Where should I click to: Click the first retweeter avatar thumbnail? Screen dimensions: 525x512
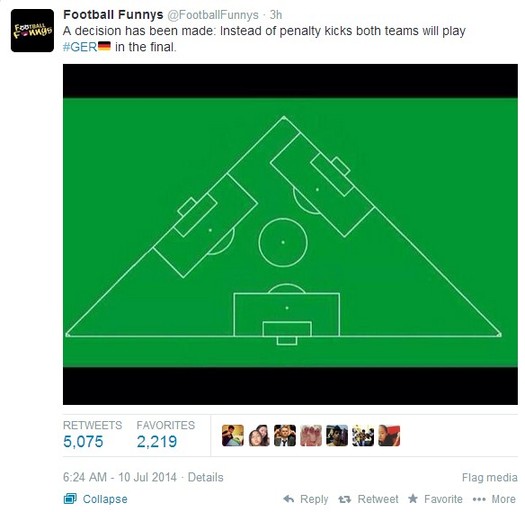233,436
